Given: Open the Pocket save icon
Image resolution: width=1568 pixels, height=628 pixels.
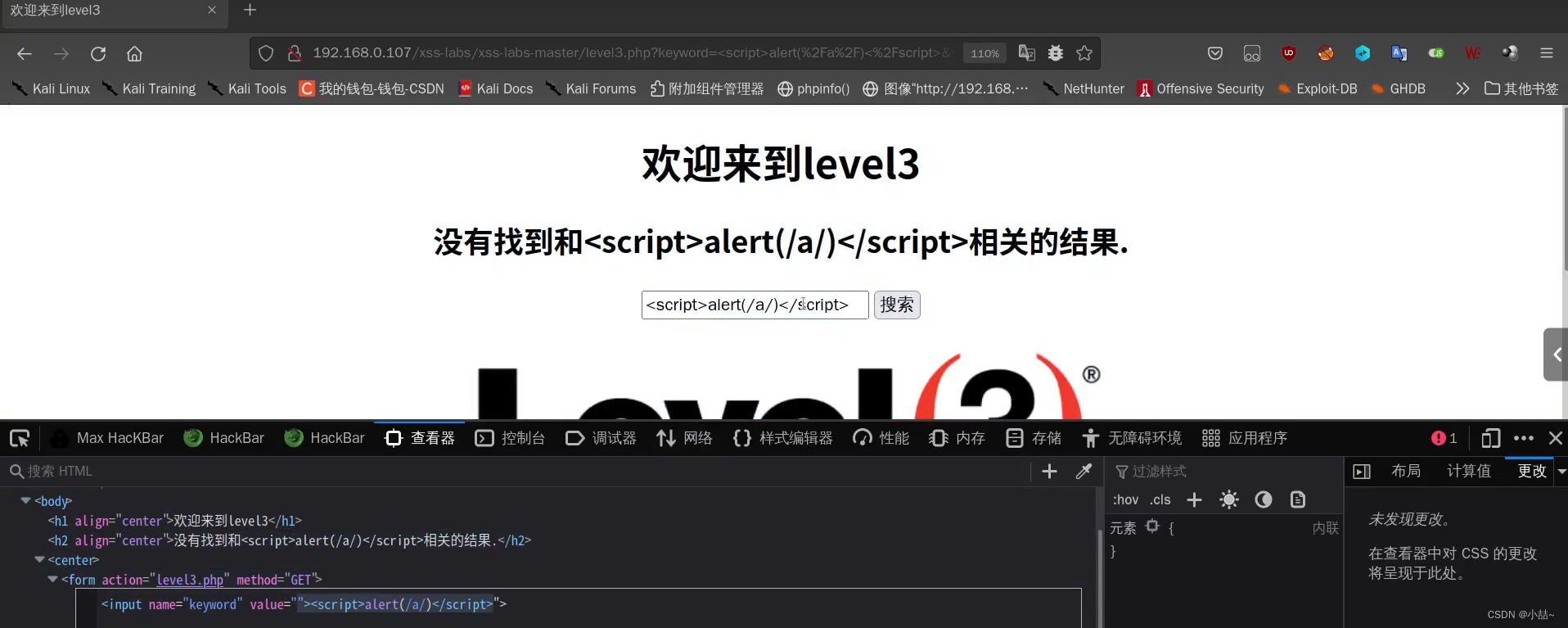Looking at the screenshot, I should click(1215, 53).
